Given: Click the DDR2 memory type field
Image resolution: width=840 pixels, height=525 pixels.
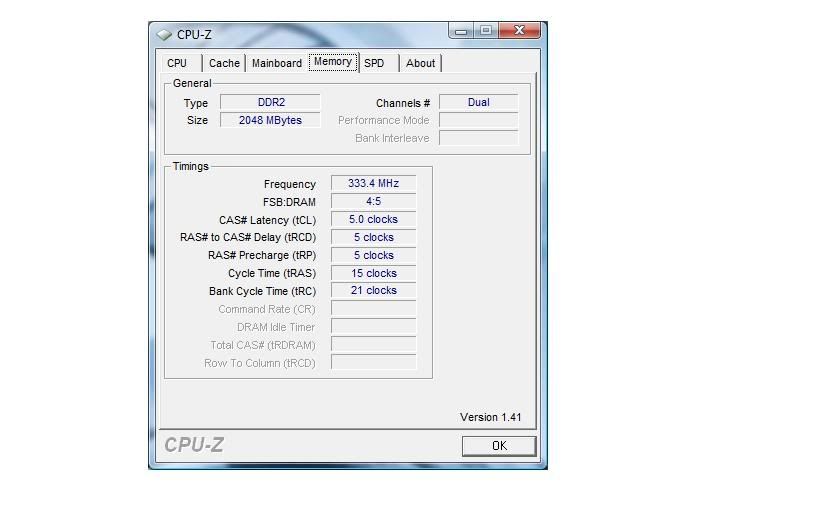Looking at the screenshot, I should [271, 102].
